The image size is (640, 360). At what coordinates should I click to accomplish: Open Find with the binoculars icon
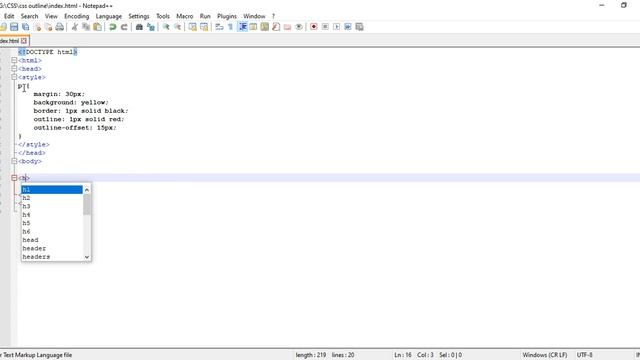pos(139,27)
